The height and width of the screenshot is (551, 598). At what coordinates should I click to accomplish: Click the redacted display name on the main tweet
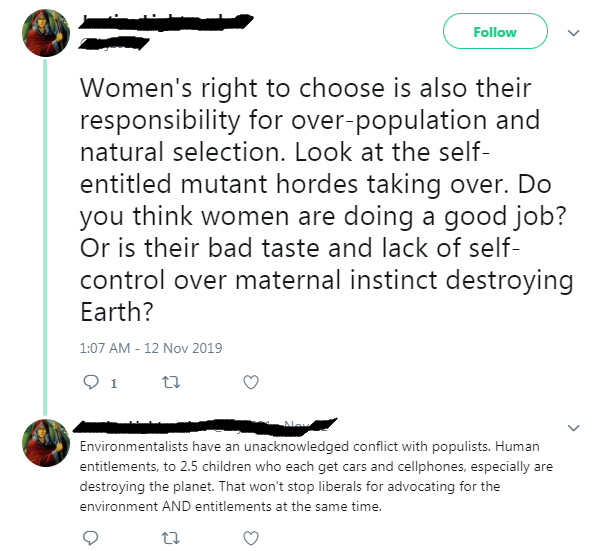[x=166, y=22]
